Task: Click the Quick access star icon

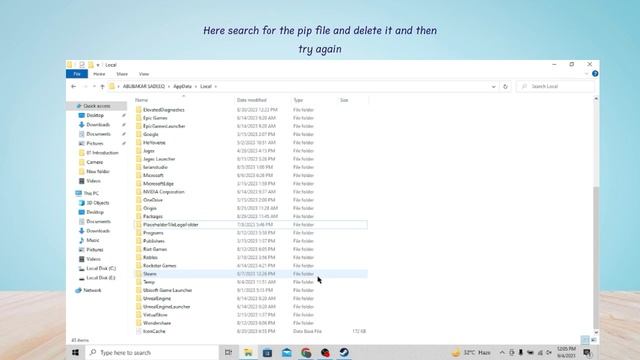Action: [79, 106]
